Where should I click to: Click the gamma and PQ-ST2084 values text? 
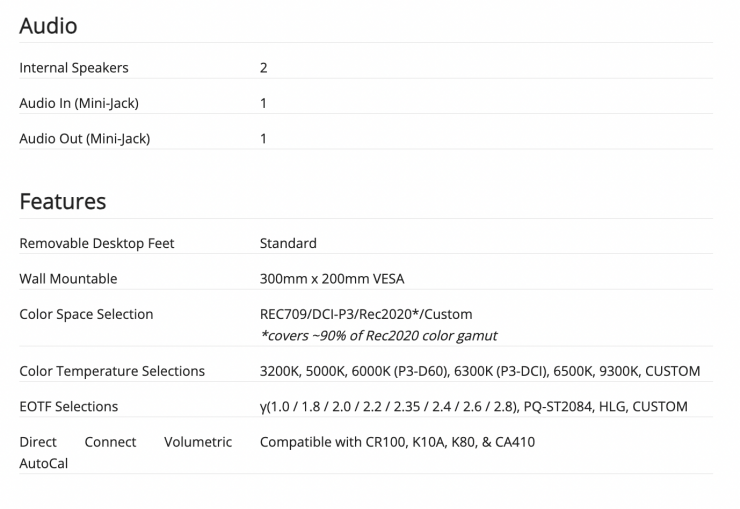(473, 406)
